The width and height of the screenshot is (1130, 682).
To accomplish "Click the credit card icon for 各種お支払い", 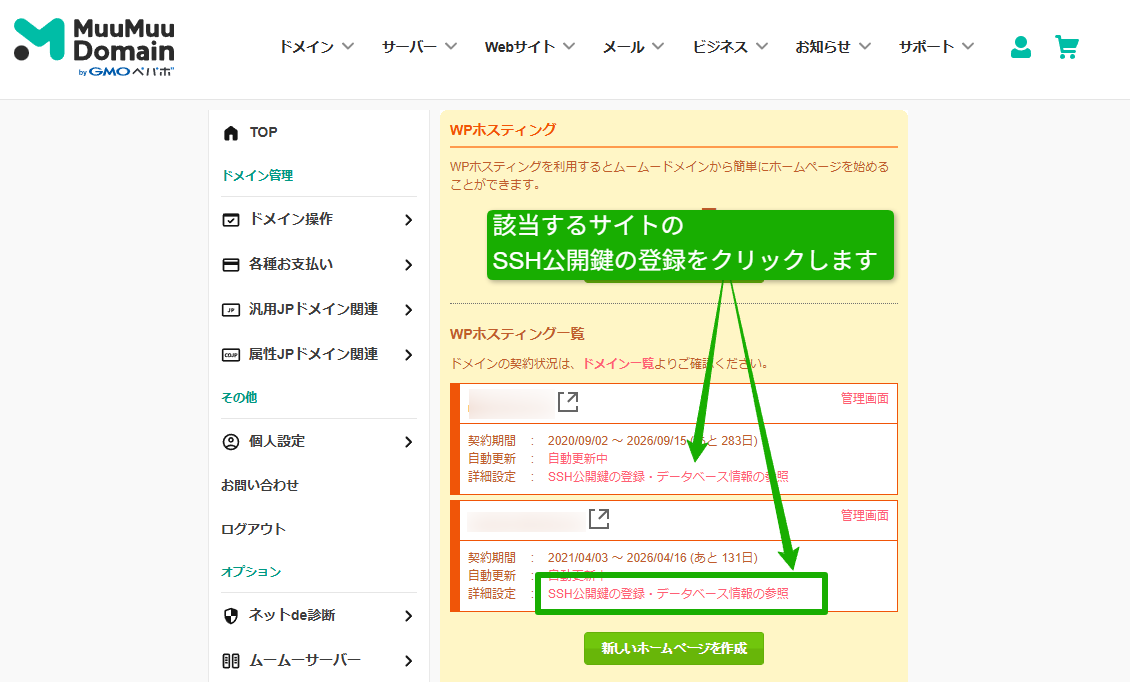I will tap(231, 265).
